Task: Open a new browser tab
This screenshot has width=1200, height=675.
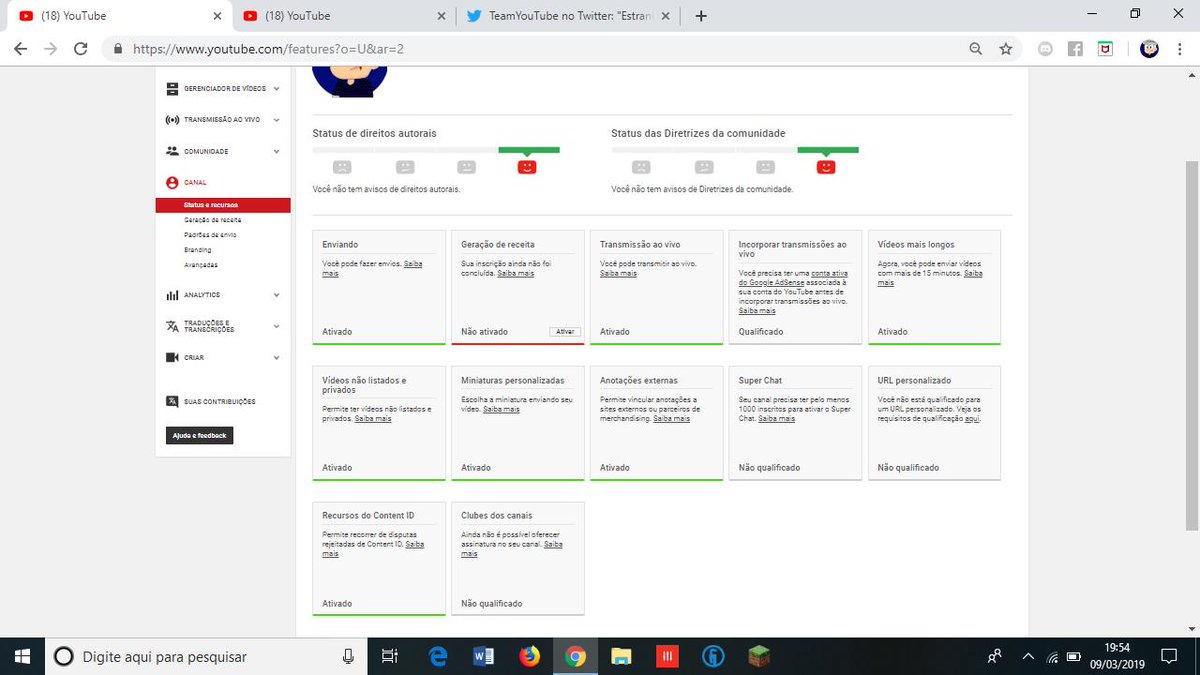Action: click(701, 16)
